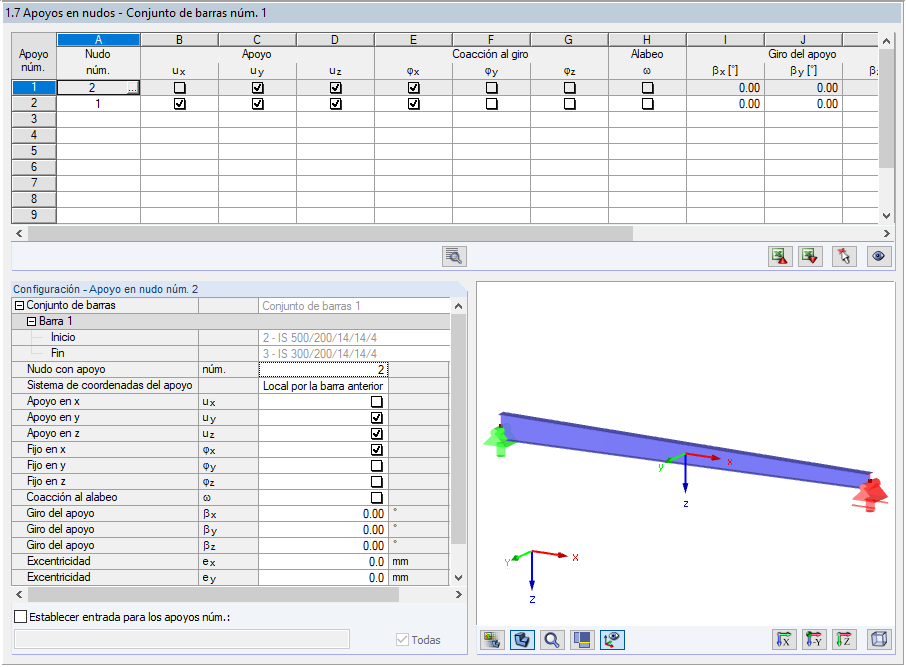Enable 'Establecer entrada para los apoyos núm.'
The height and width of the screenshot is (667, 906).
pyautogui.click(x=20, y=617)
